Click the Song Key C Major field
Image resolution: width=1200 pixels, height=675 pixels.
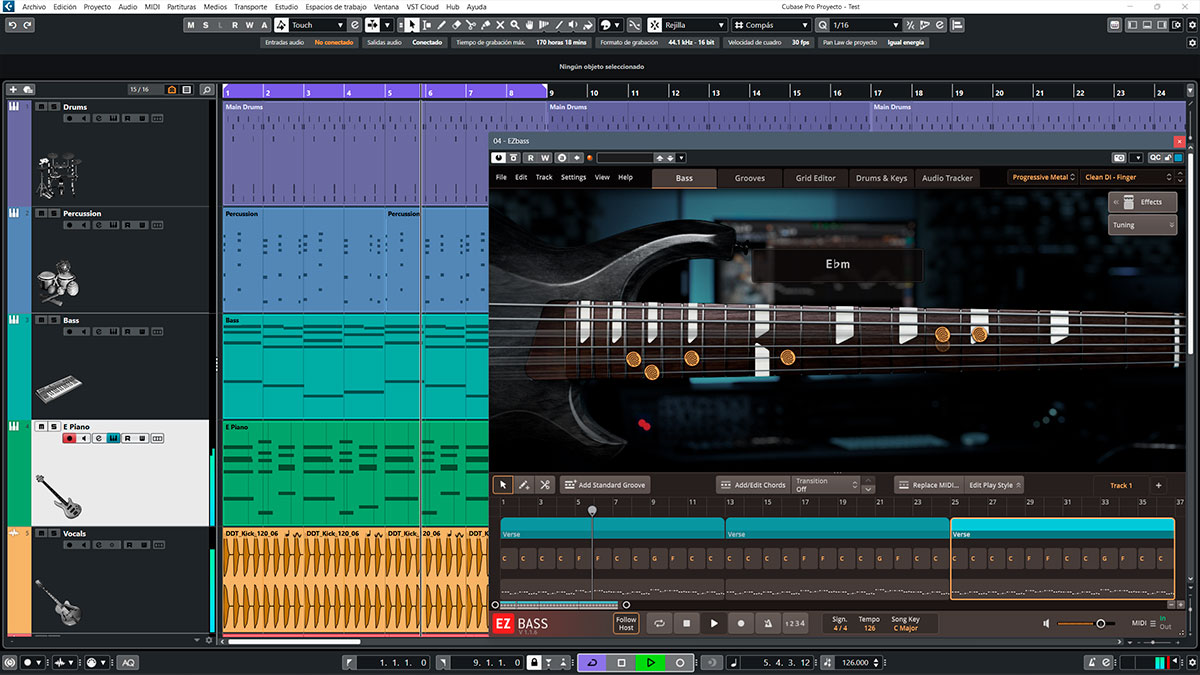click(x=906, y=623)
